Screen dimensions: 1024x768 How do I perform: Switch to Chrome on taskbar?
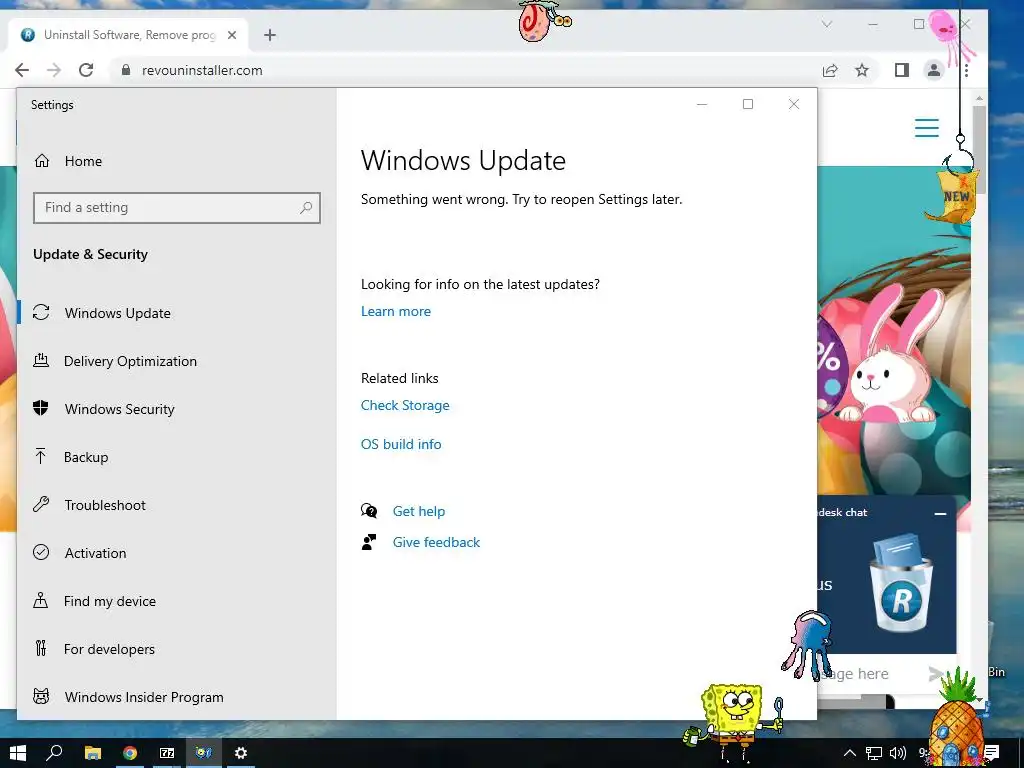130,753
